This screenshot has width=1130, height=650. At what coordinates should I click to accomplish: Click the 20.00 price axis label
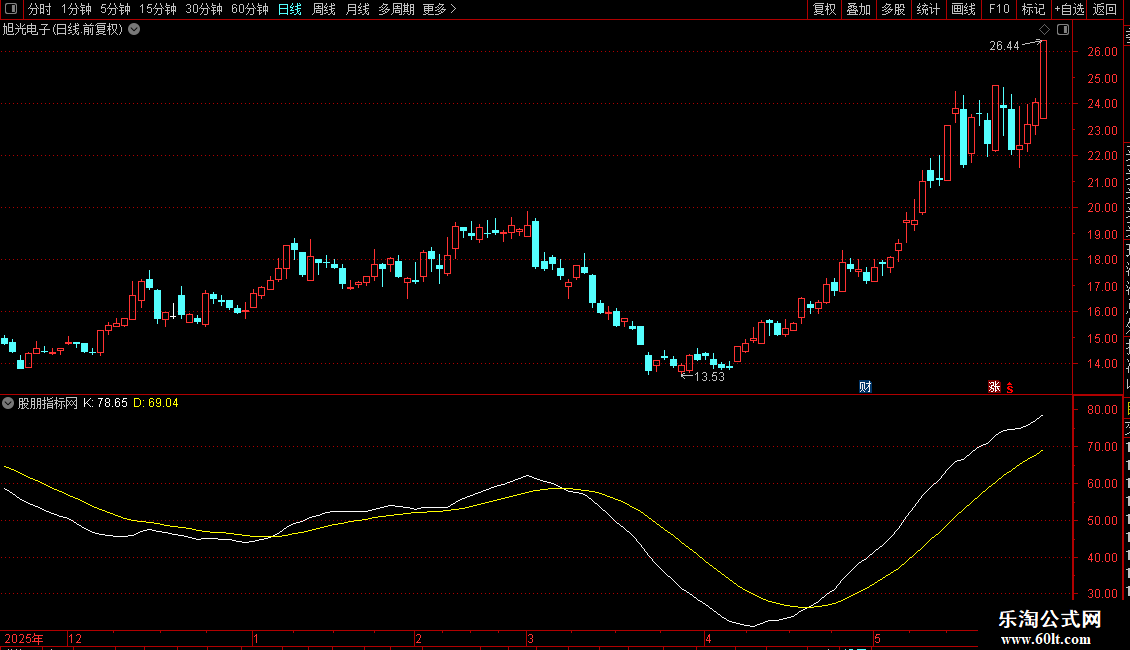(x=1103, y=208)
